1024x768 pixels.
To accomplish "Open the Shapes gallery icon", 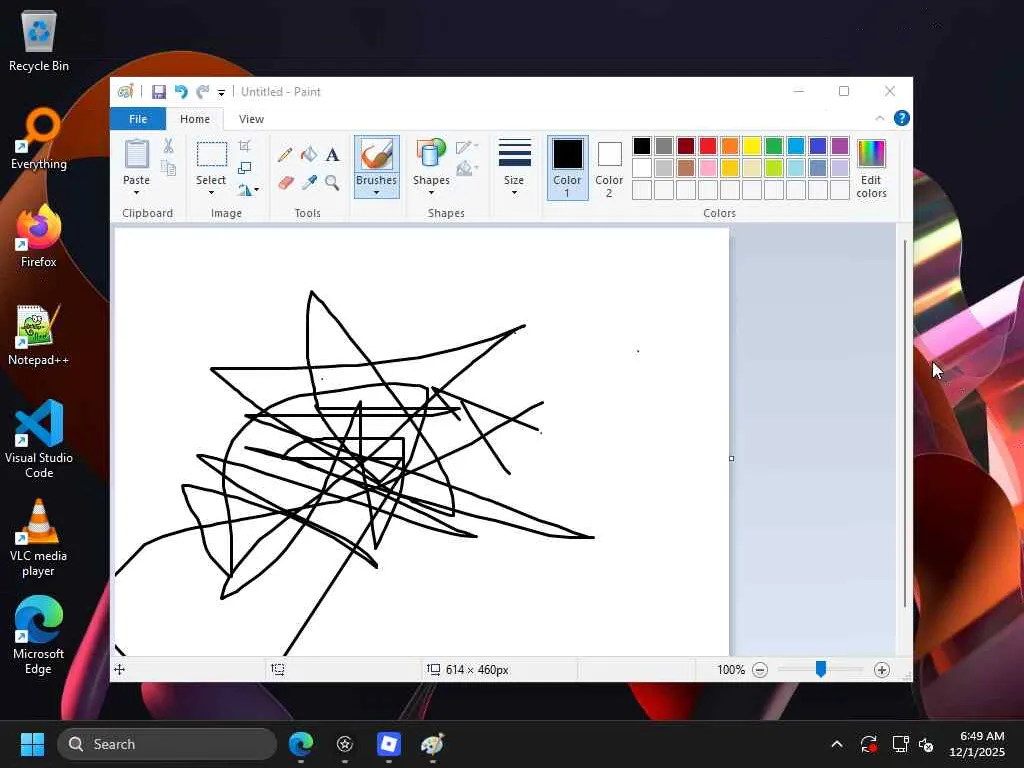I will point(431,155).
